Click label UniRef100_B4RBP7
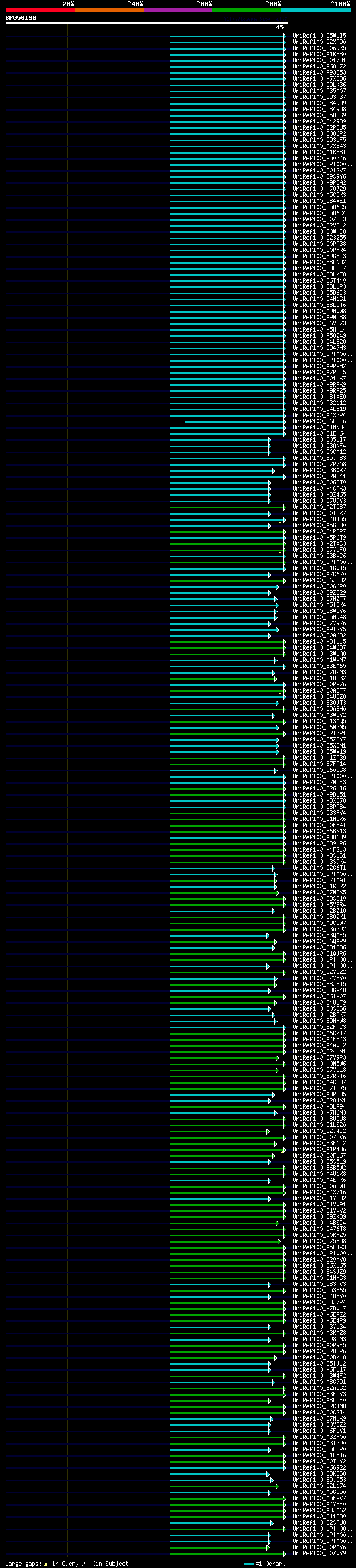 point(319,531)
